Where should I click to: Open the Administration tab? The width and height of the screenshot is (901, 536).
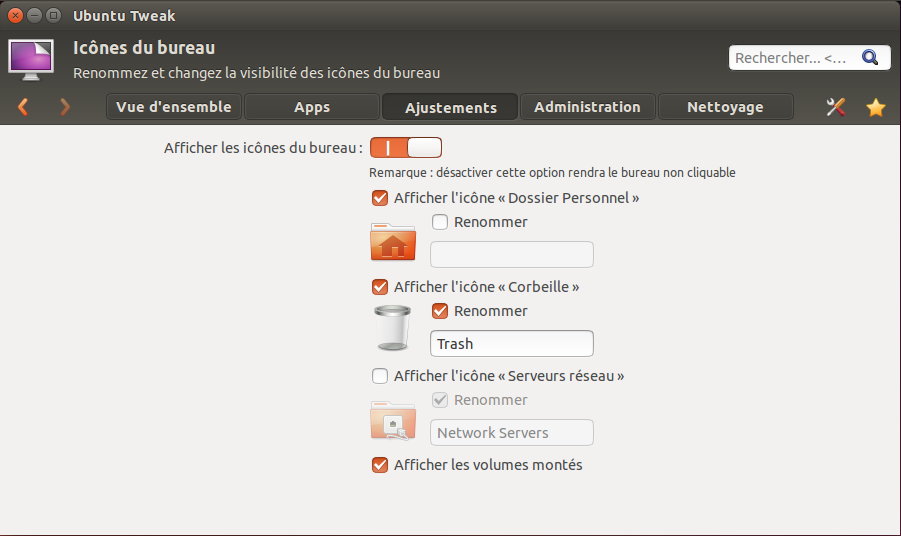coord(587,107)
